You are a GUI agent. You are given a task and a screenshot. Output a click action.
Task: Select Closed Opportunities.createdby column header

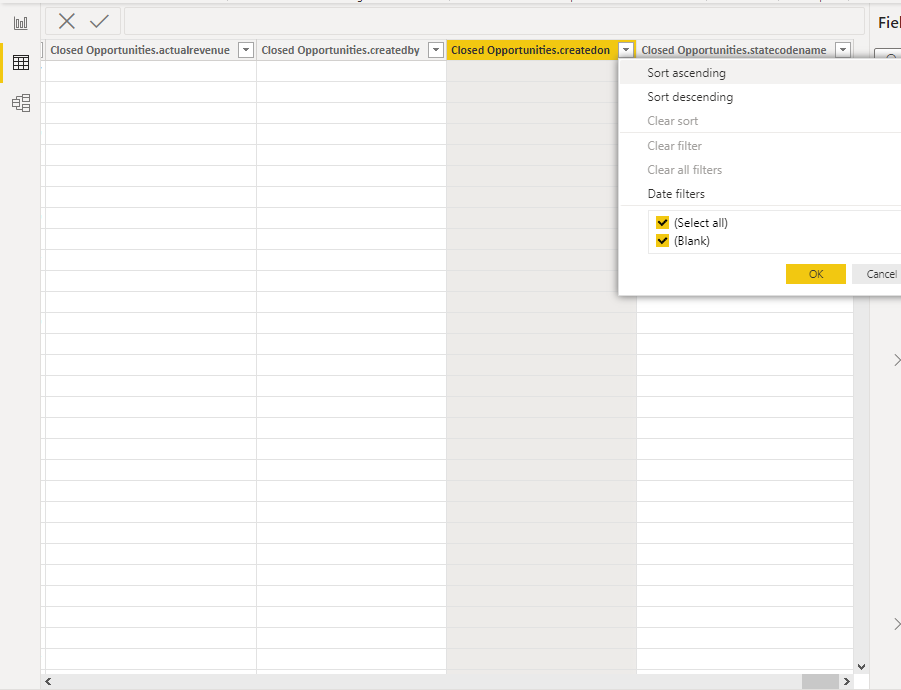[x=341, y=50]
